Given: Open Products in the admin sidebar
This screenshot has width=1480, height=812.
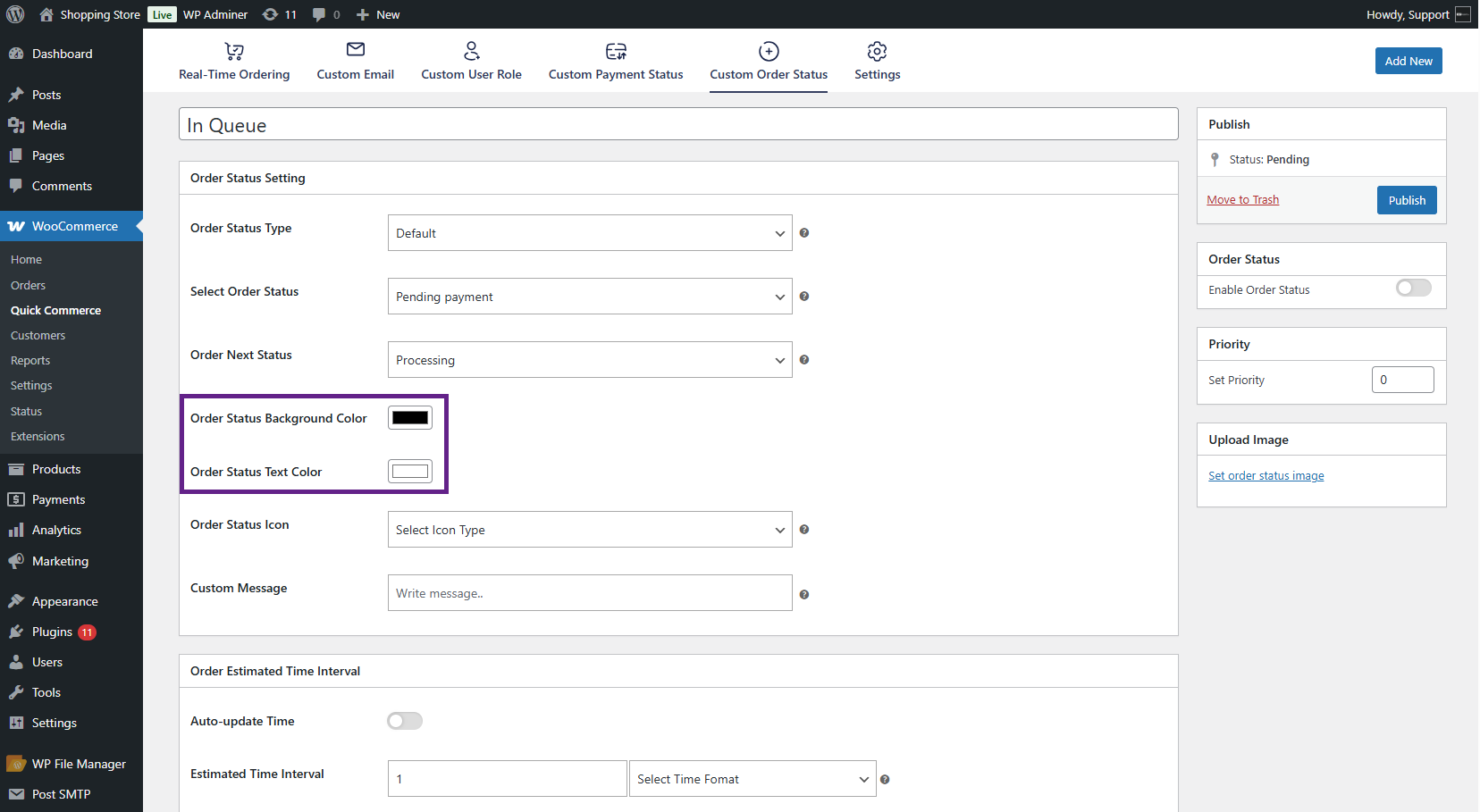Looking at the screenshot, I should tap(56, 469).
